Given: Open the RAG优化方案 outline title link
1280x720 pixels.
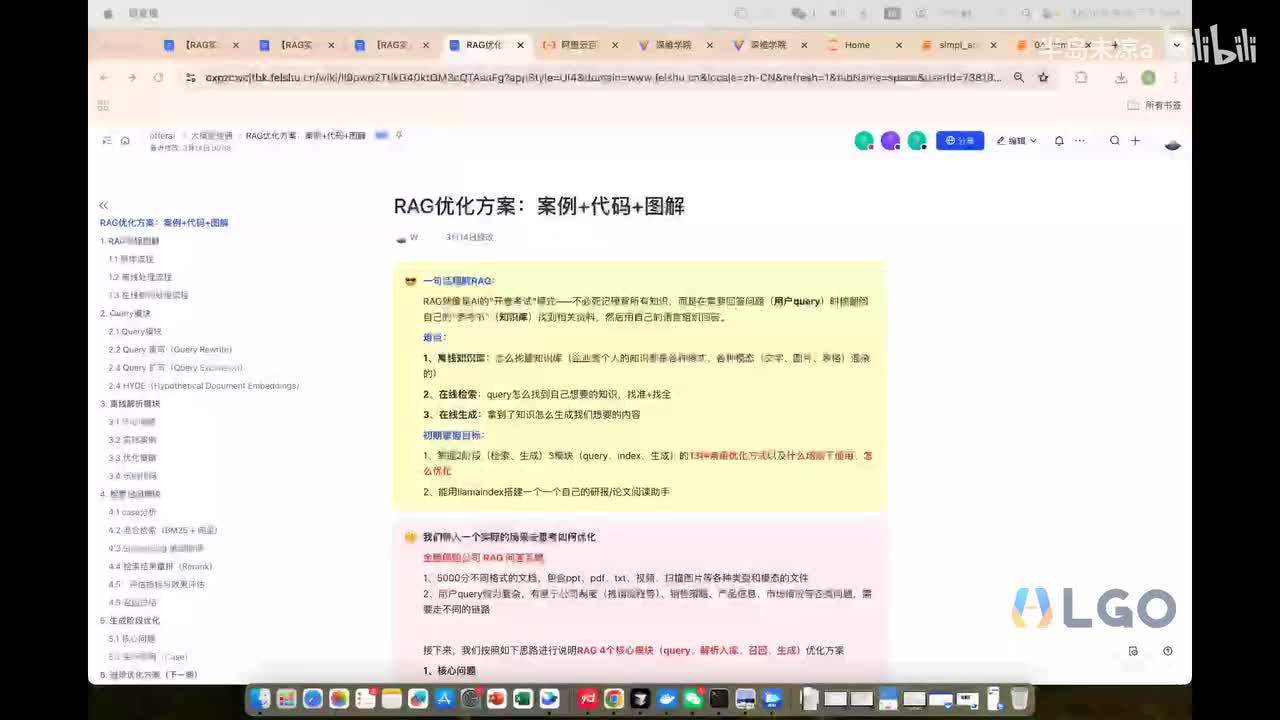Looking at the screenshot, I should pos(164,223).
